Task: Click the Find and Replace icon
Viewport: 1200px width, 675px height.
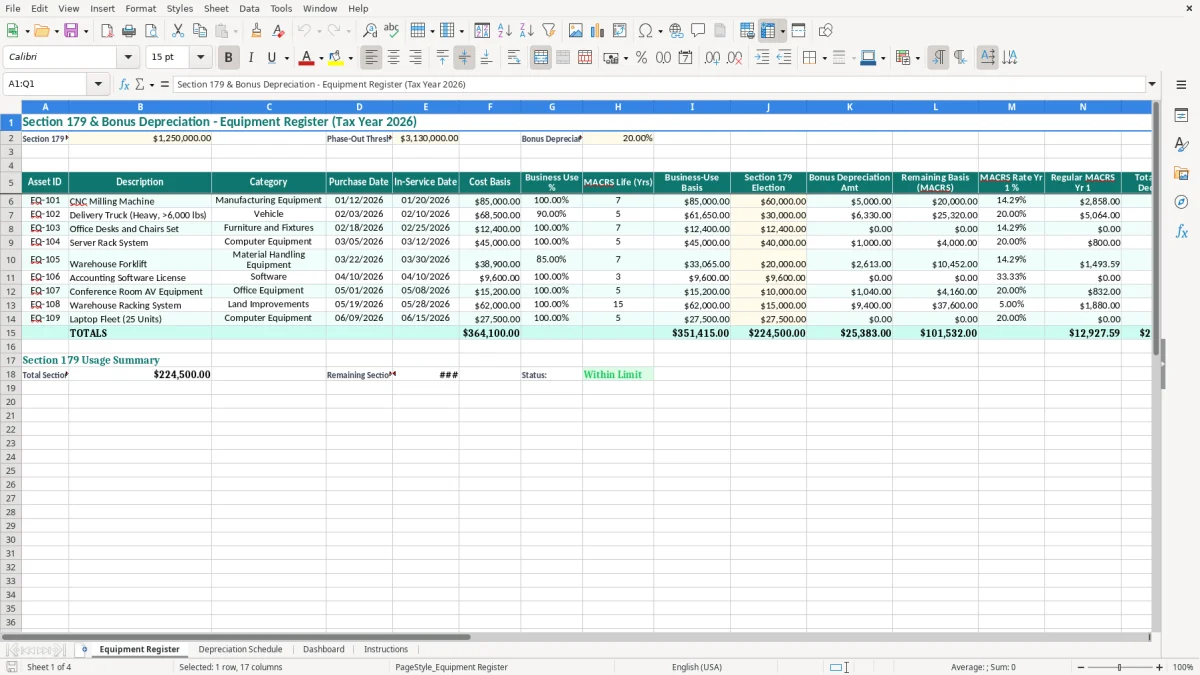Action: 370,31
